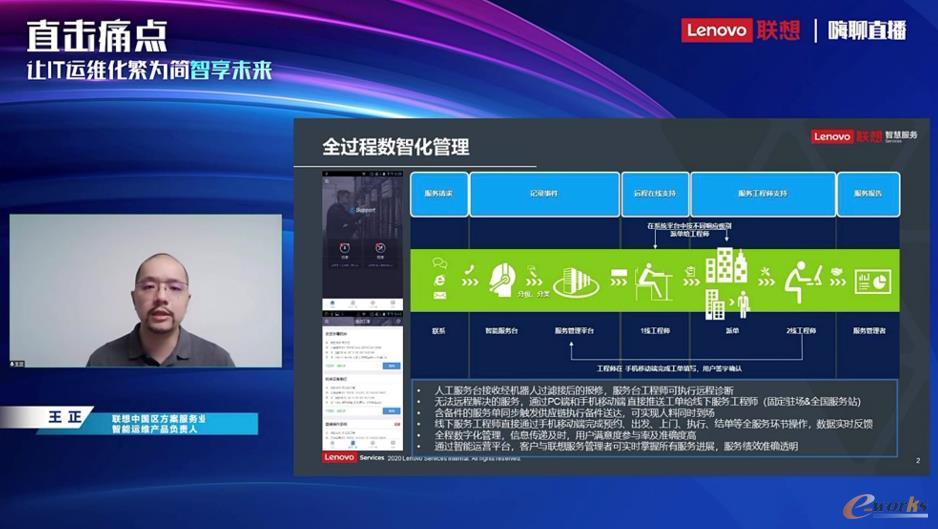The width and height of the screenshot is (938, 529).
Task: Click the second blue button in work-order phone screen
Action: [x=392, y=411]
